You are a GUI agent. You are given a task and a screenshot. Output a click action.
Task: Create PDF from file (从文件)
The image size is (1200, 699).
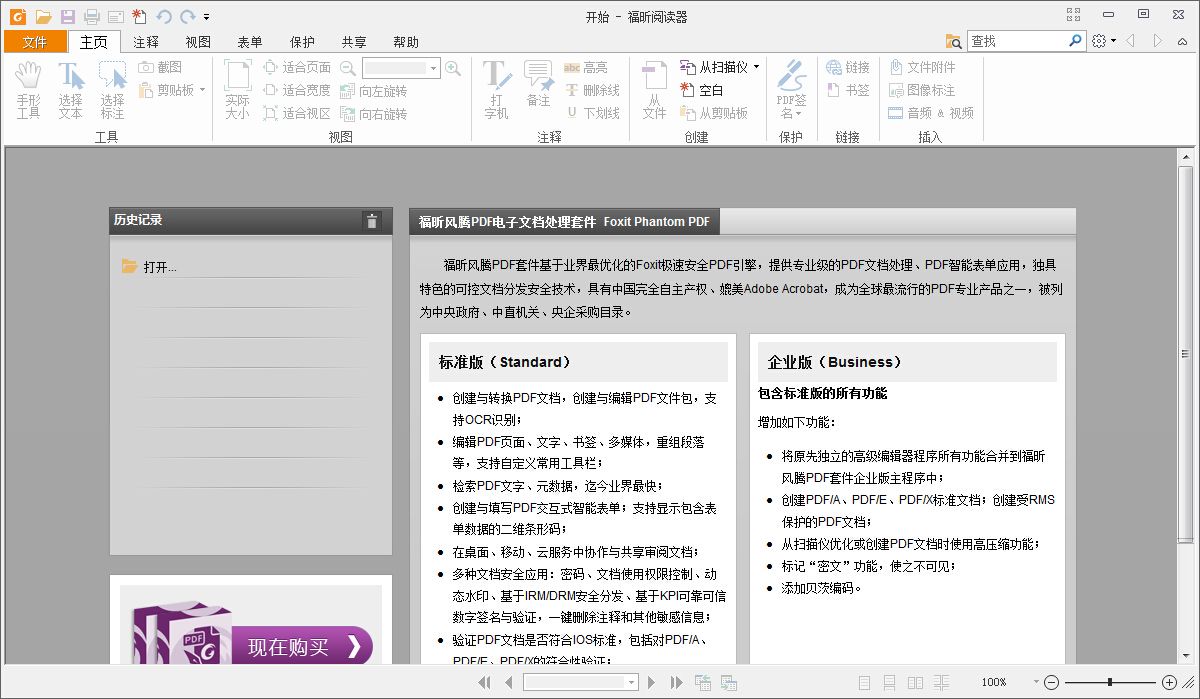click(x=654, y=90)
